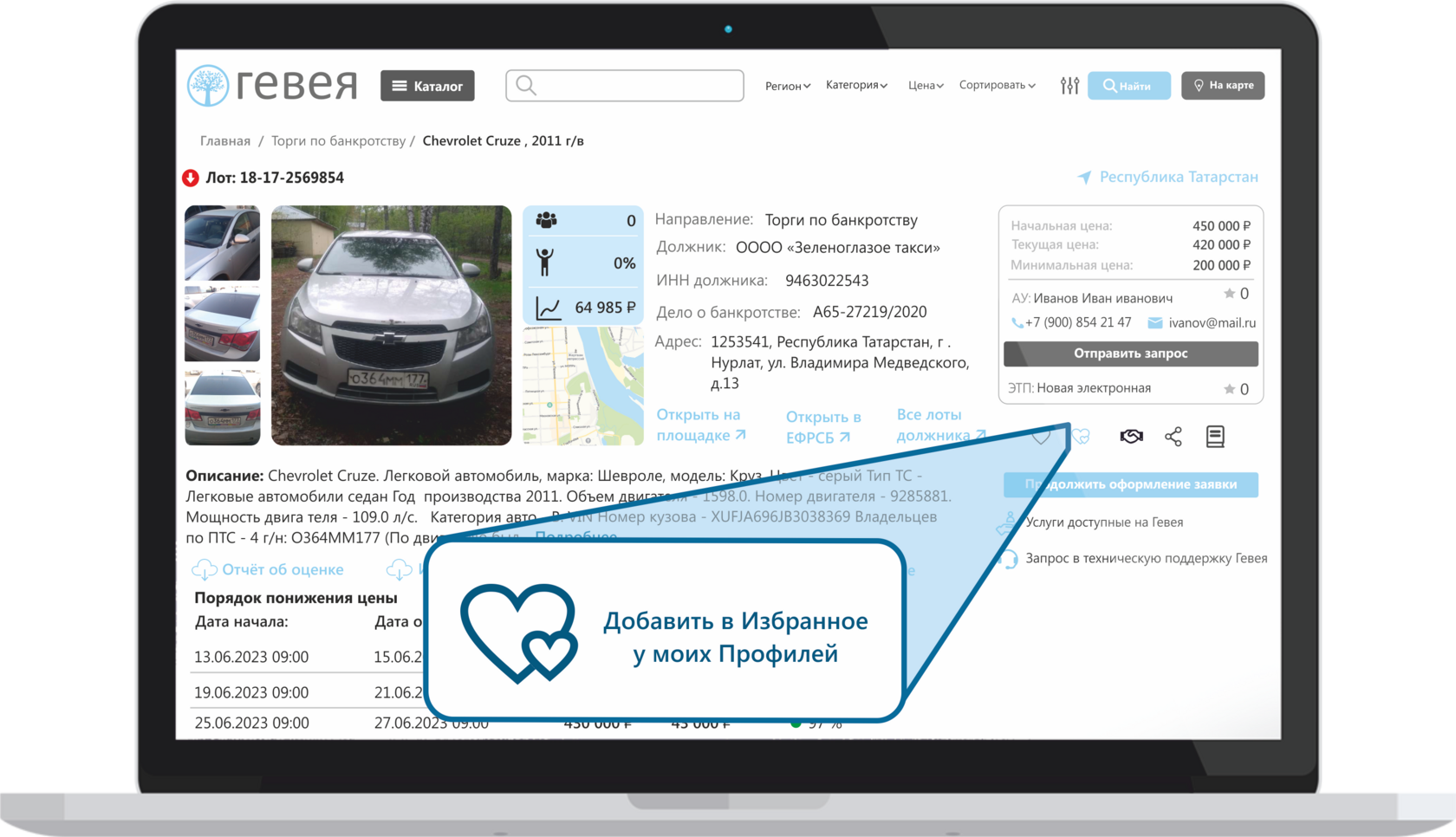
Task: Click the phone icon near +7 (900) number
Action: [x=1017, y=323]
